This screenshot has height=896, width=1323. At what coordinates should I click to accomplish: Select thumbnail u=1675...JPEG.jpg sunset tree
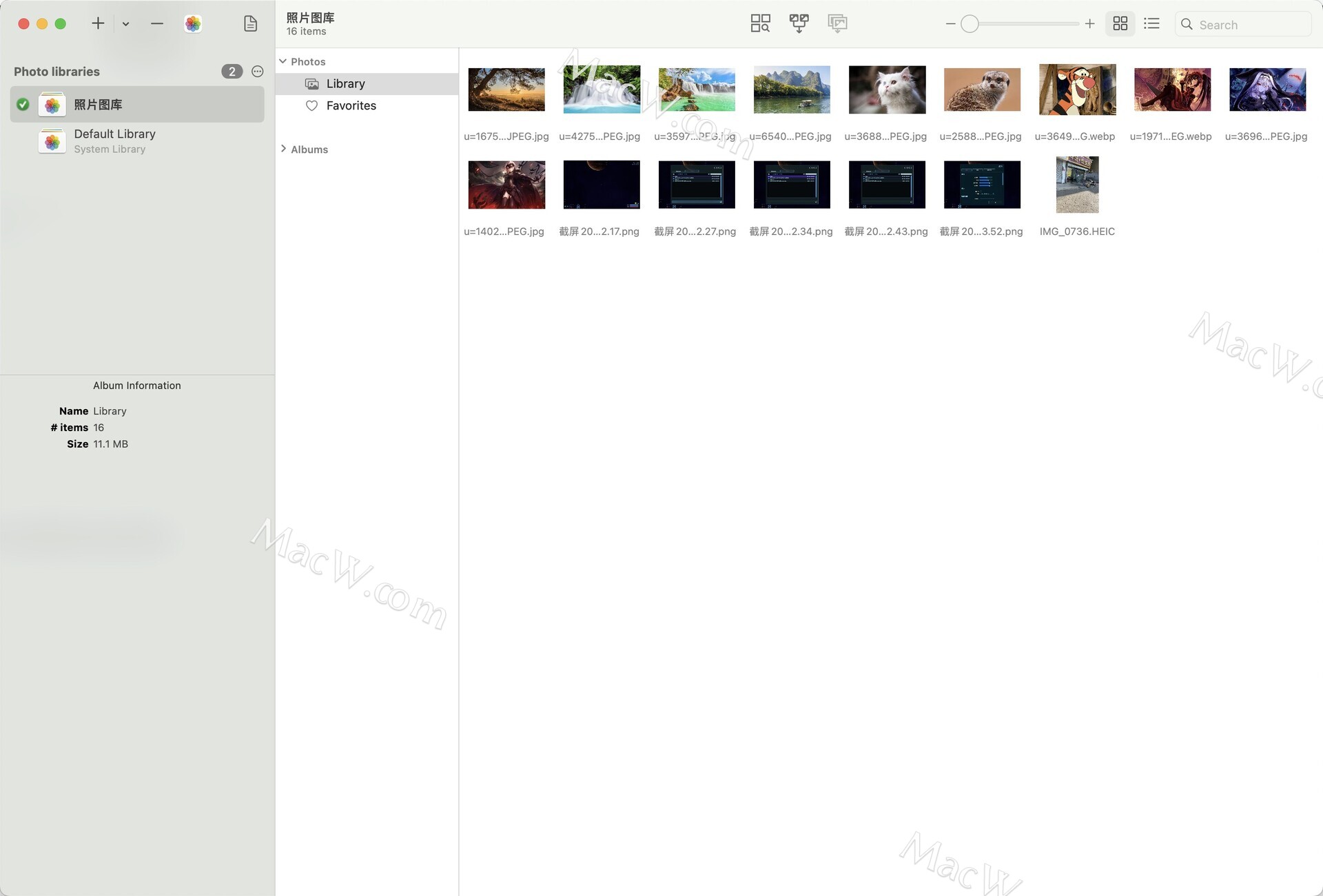click(x=506, y=90)
